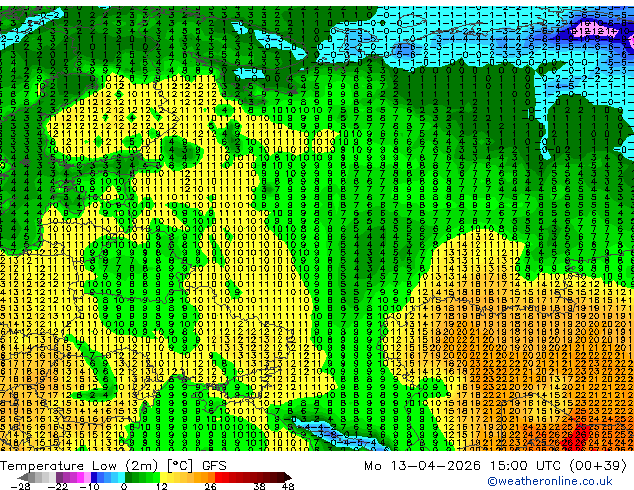Click the 'Temperature Low (2m) [°C] GFS' title
The width and height of the screenshot is (634, 490).
coord(113,466)
